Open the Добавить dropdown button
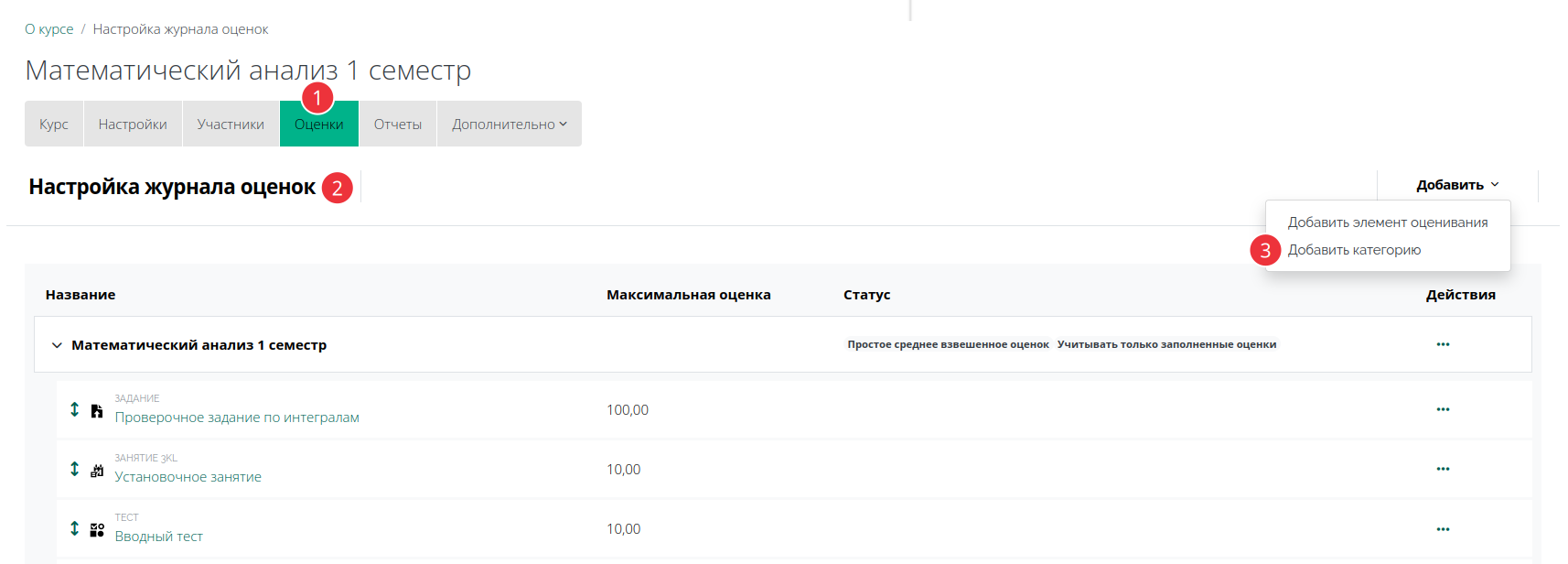This screenshot has width=1568, height=564. (1456, 185)
